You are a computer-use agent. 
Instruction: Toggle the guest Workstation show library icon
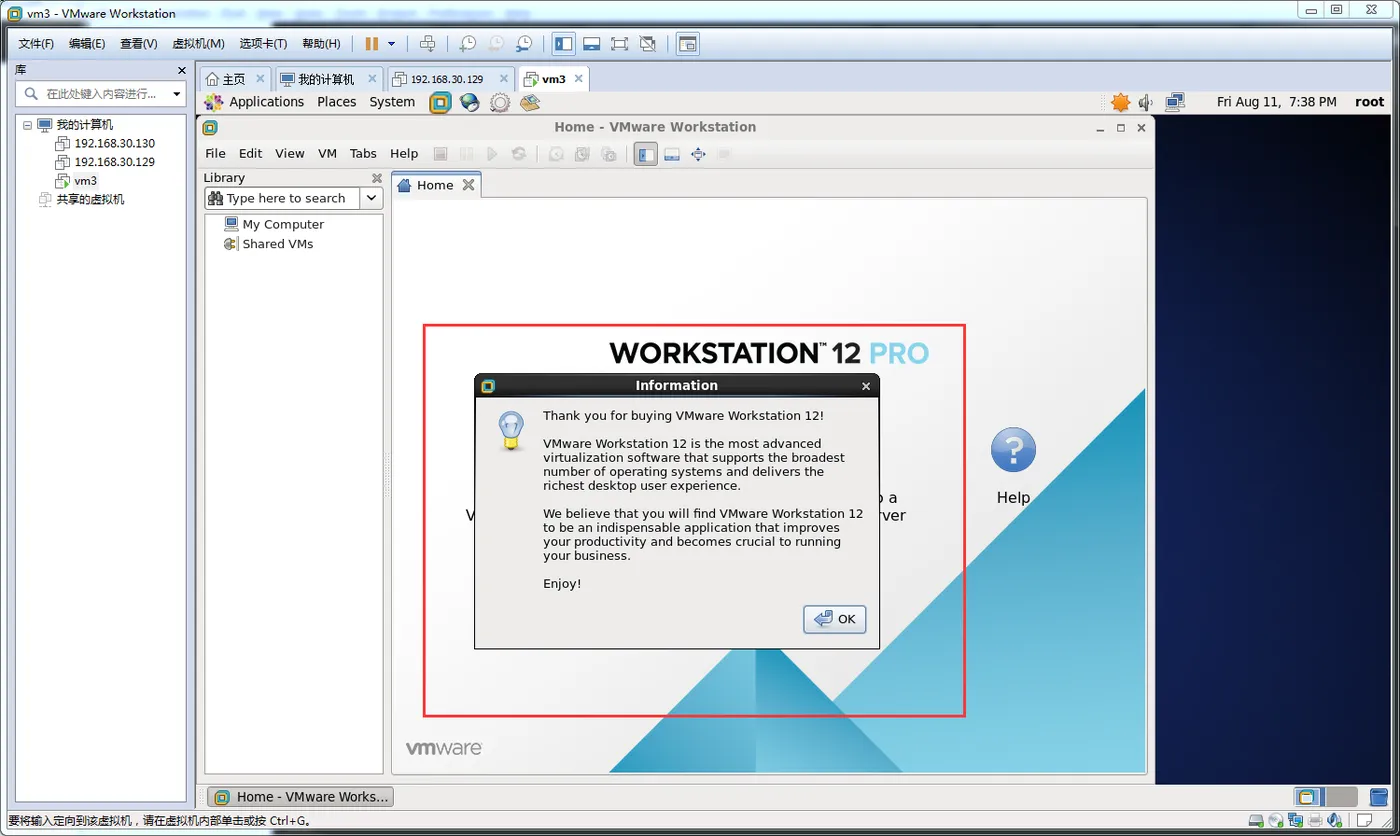point(646,154)
